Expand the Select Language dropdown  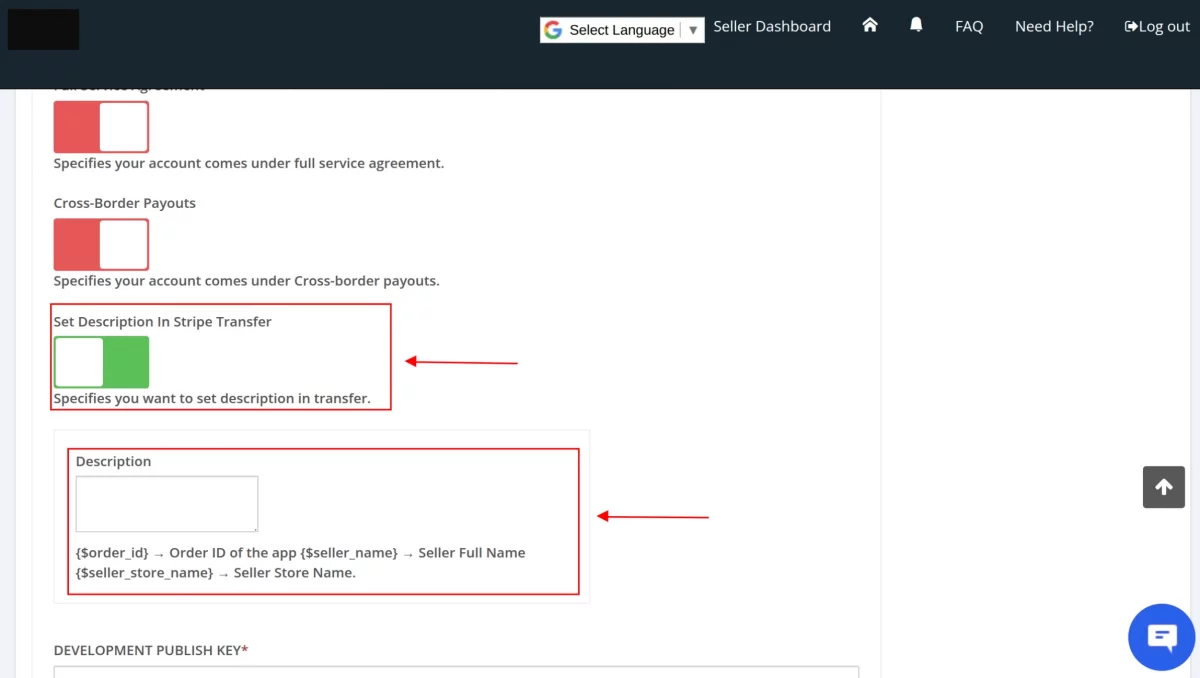tap(620, 30)
